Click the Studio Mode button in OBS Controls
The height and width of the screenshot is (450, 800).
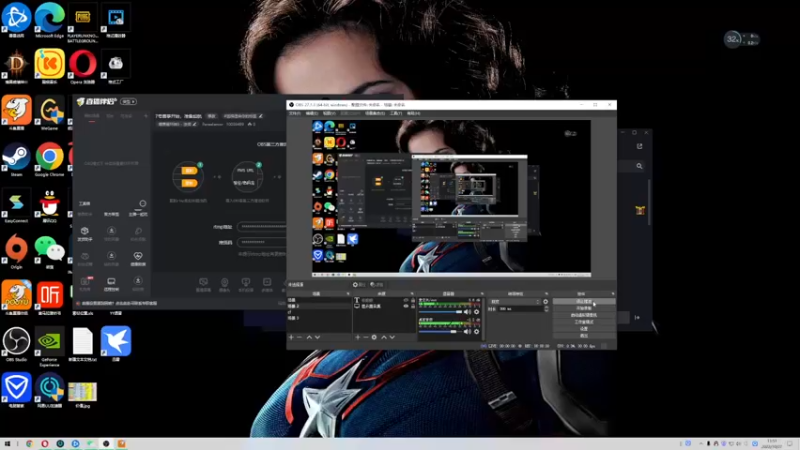[584, 322]
